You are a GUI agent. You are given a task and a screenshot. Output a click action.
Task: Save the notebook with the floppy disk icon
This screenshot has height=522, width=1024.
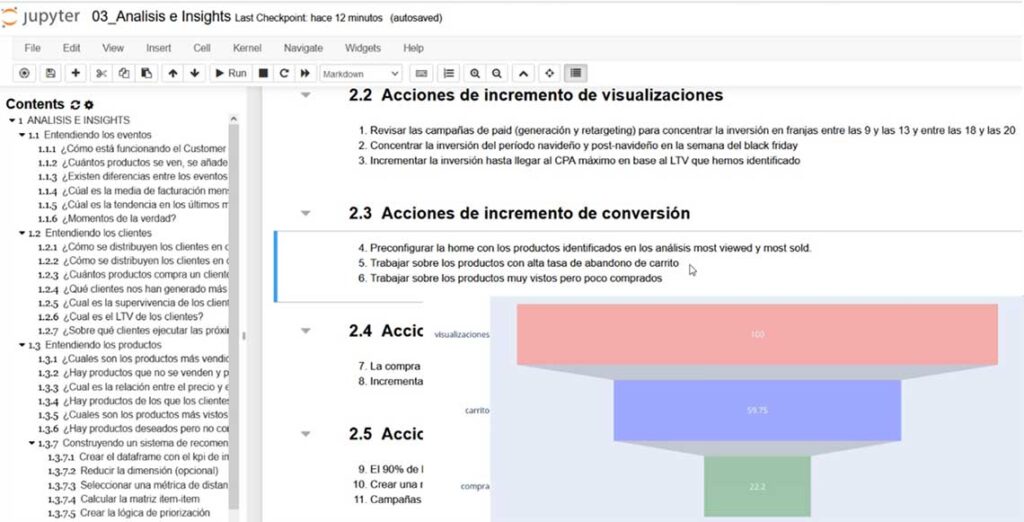pyautogui.click(x=50, y=73)
